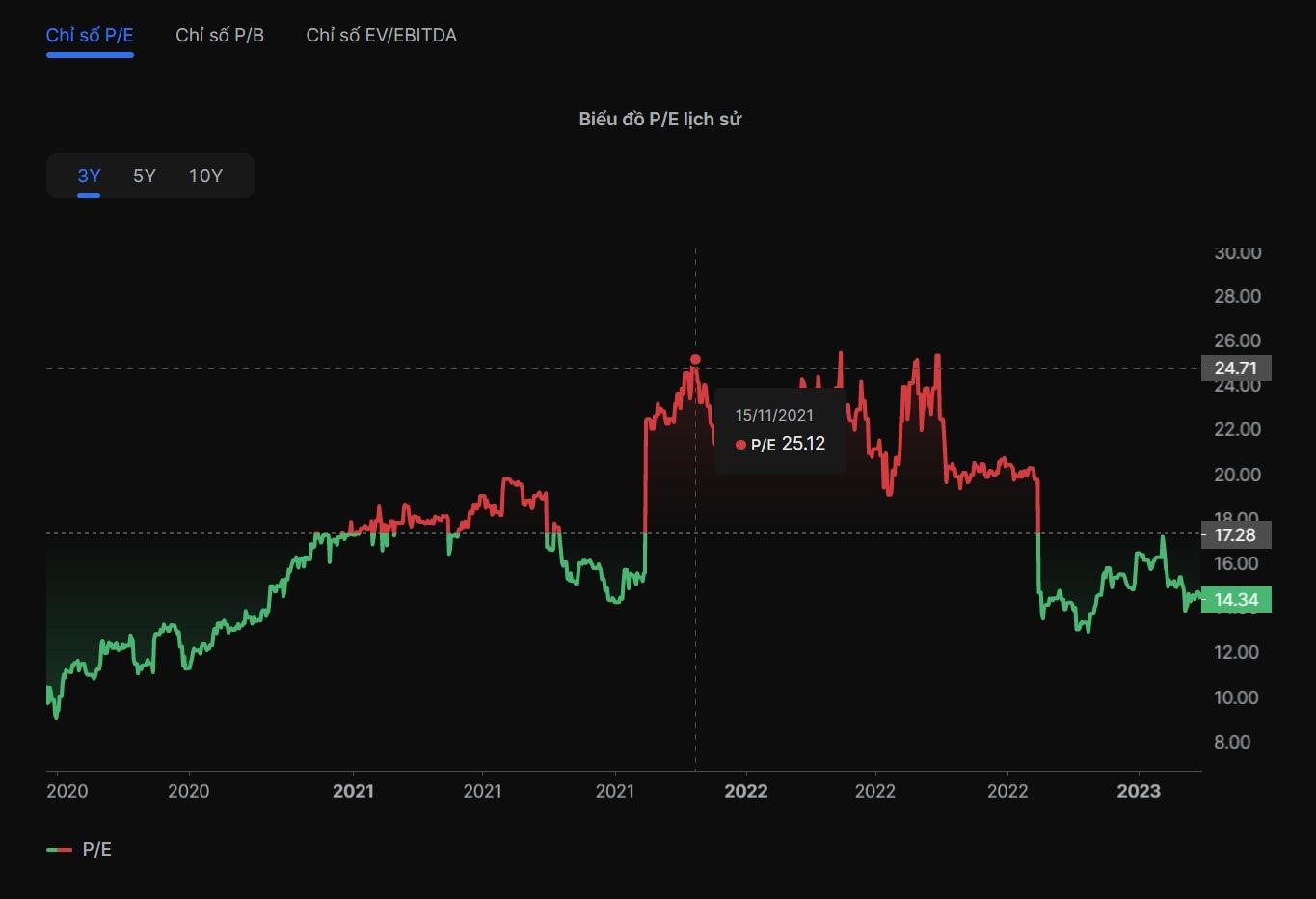Click the 17.28 average line label
The image size is (1316, 899).
click(x=1236, y=534)
